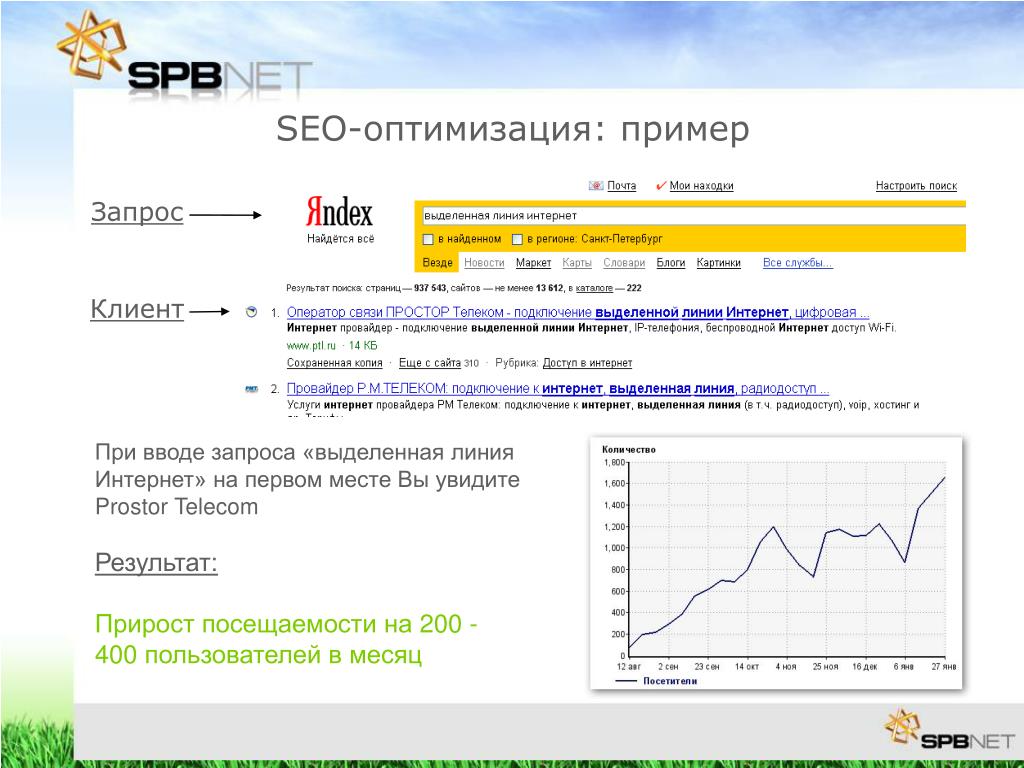Click the 'каталоге' link in results summary
Screen dimensions: 1024x768
pyautogui.click(x=594, y=288)
